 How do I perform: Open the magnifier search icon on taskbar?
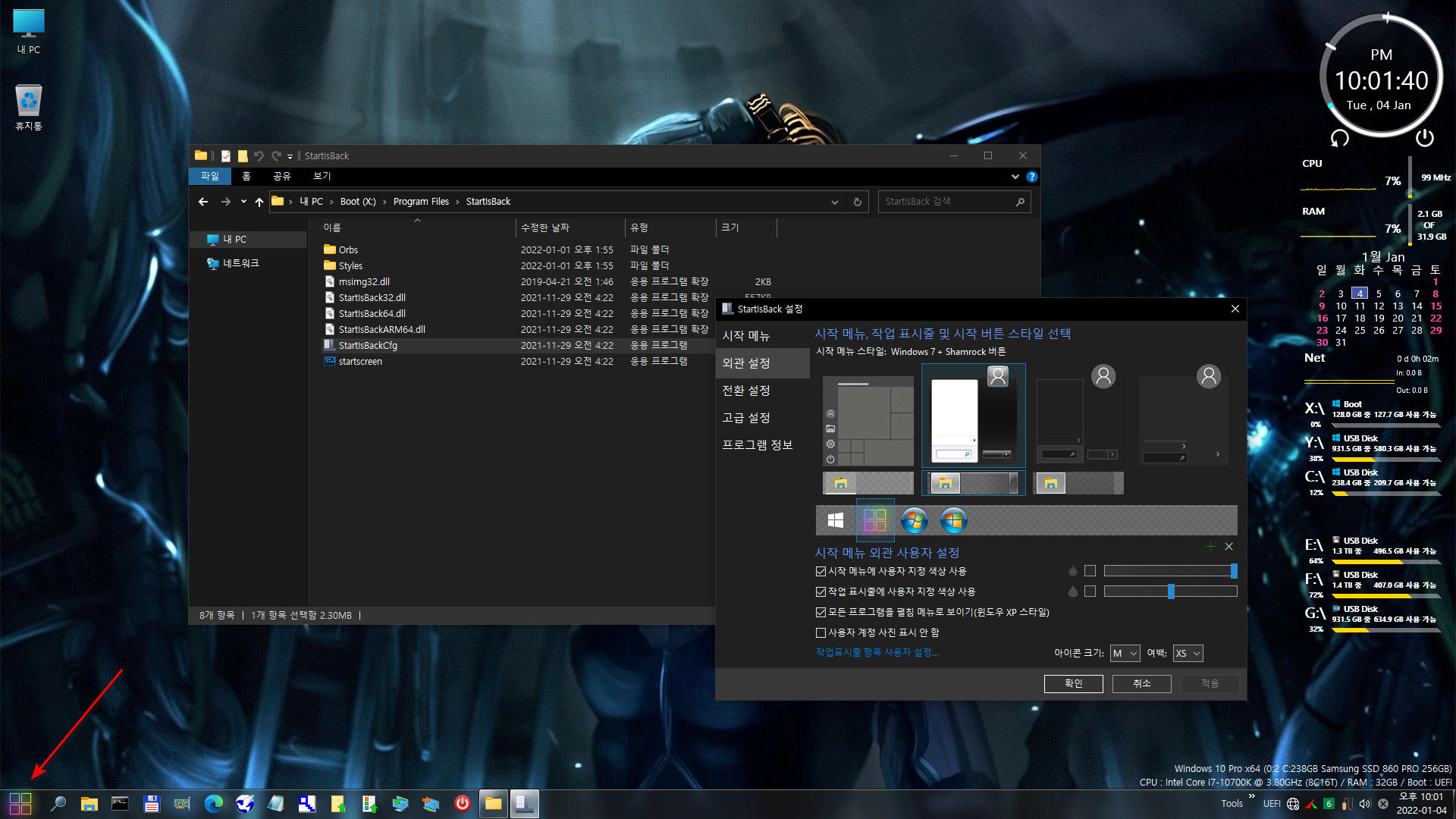tap(58, 804)
